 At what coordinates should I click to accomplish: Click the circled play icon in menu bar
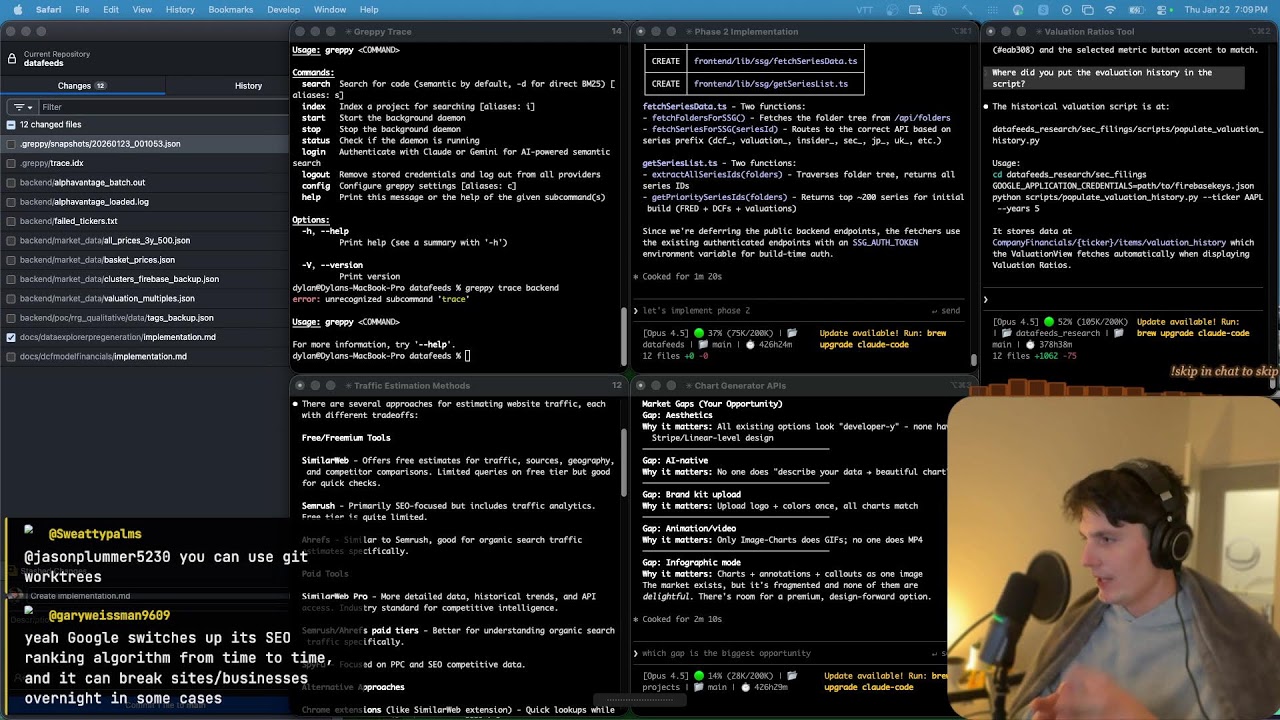pyautogui.click(x=1066, y=10)
